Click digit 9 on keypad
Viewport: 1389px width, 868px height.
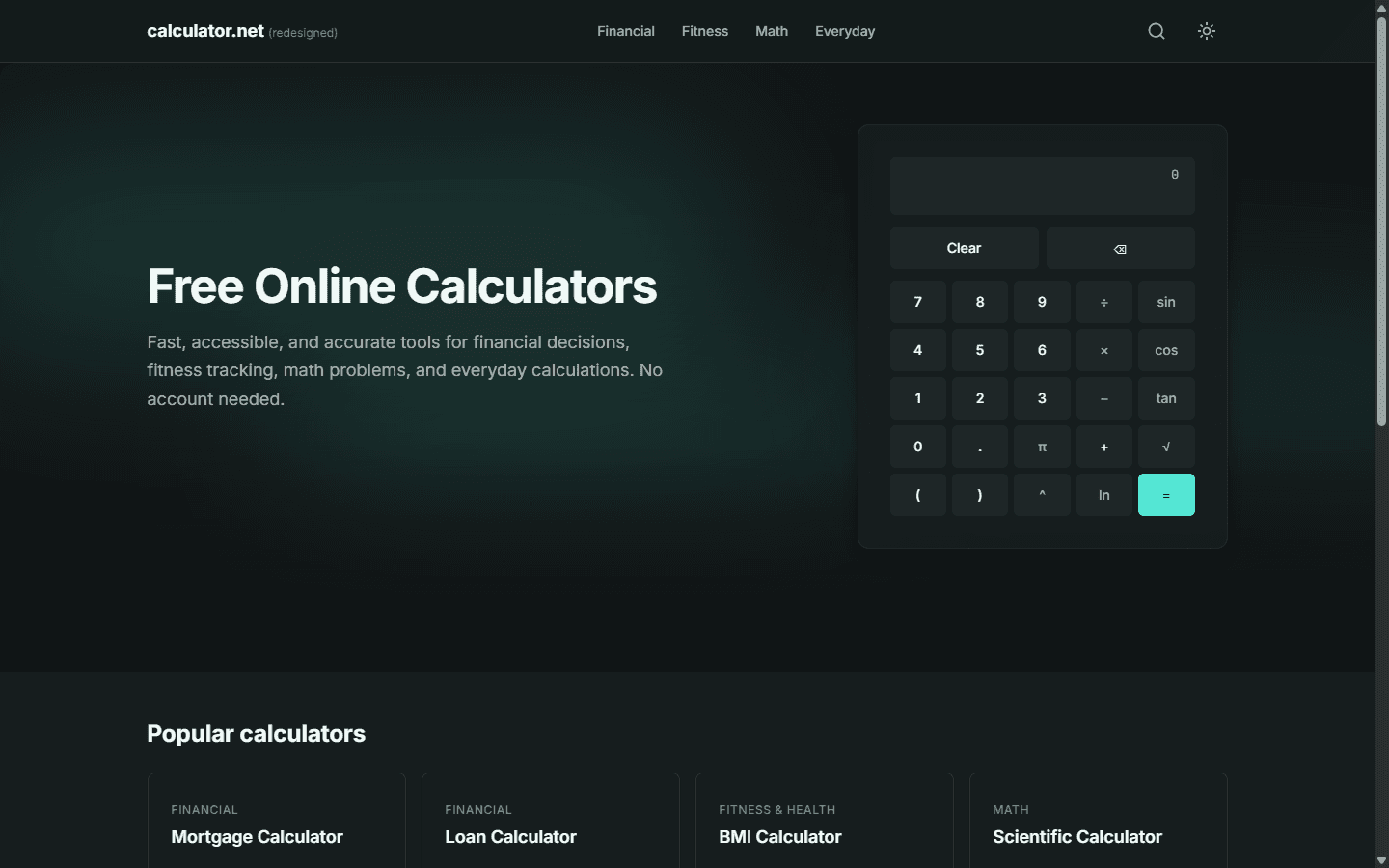click(x=1042, y=302)
